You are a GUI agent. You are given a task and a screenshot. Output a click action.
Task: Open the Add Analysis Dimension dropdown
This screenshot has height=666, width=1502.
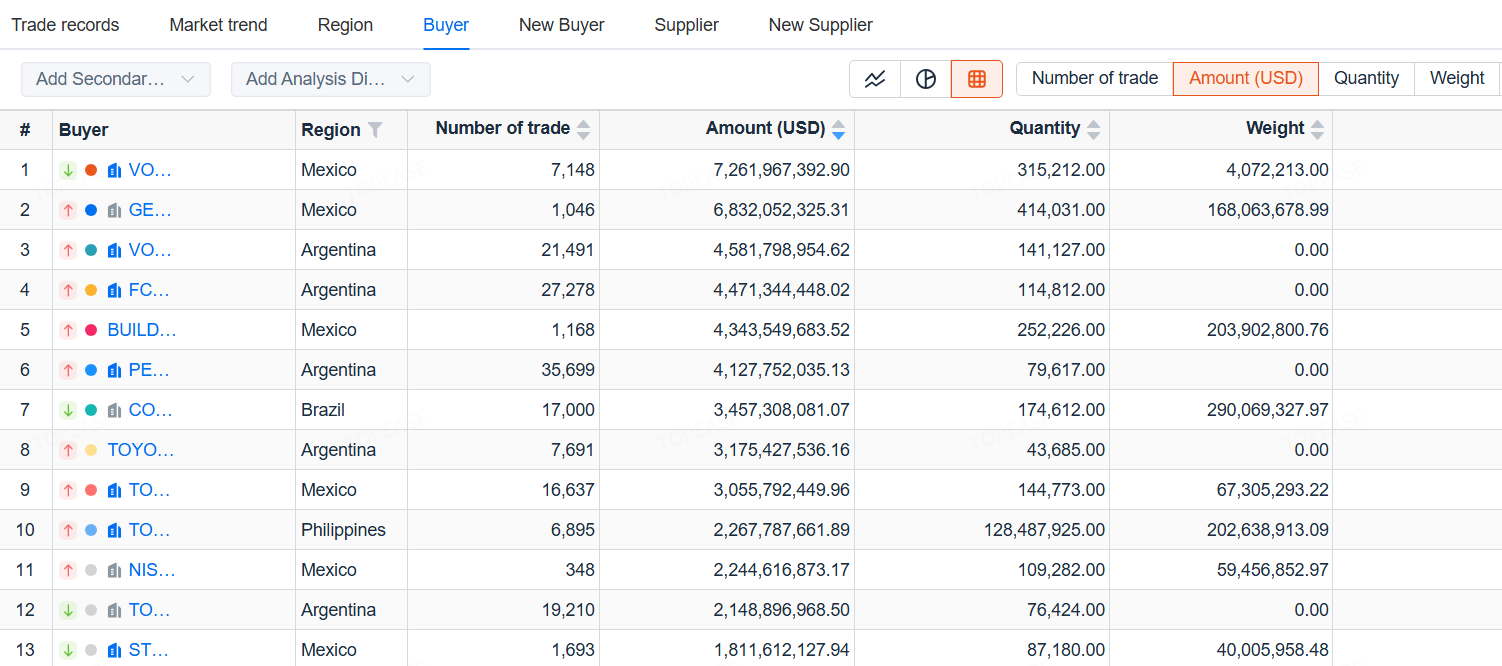[x=331, y=79]
